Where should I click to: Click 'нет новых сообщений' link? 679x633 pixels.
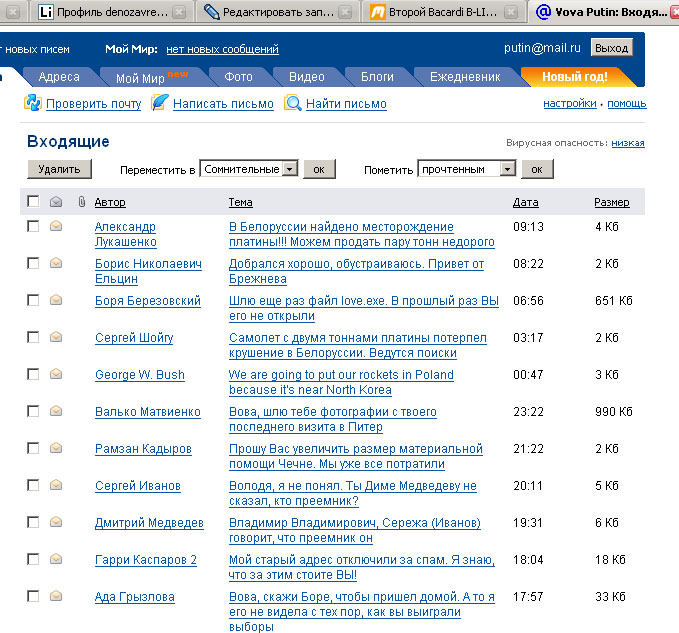(223, 49)
